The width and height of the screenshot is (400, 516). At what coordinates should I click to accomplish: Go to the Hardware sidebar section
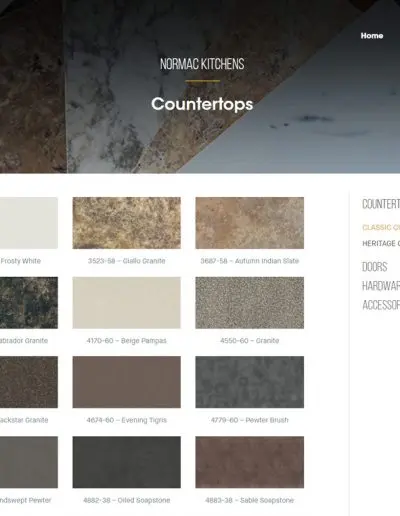381,286
